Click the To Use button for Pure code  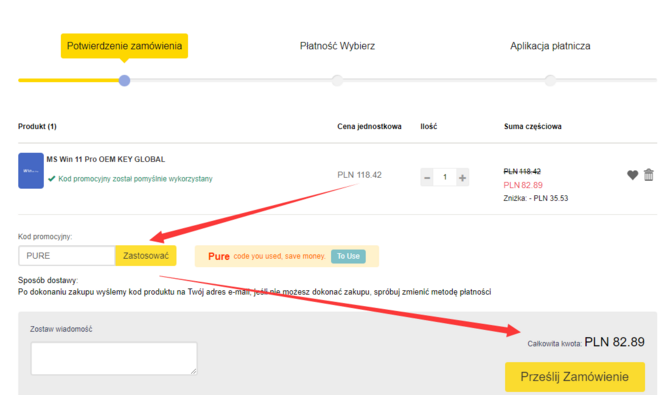(348, 256)
